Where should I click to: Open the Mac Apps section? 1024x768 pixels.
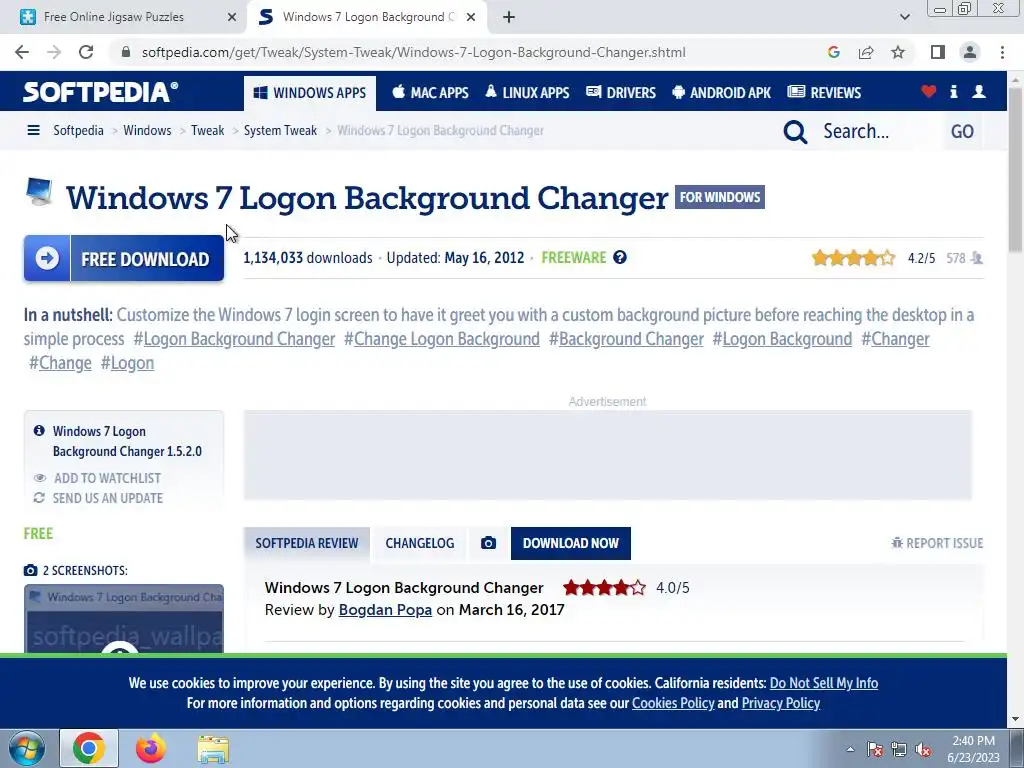click(430, 93)
